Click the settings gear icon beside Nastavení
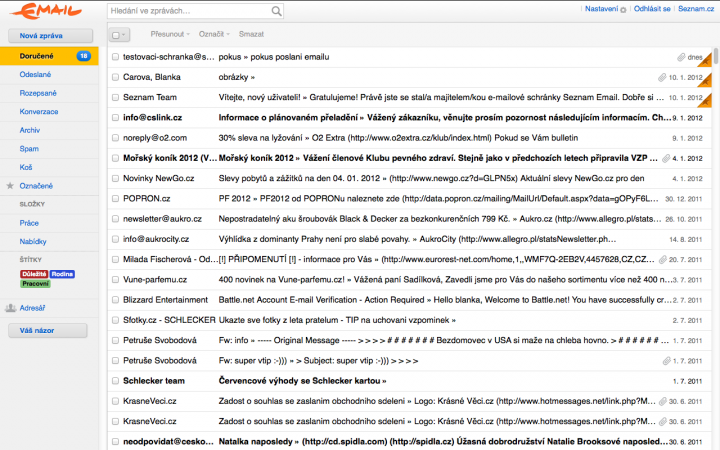Viewport: 720px width, 450px height. (623, 10)
